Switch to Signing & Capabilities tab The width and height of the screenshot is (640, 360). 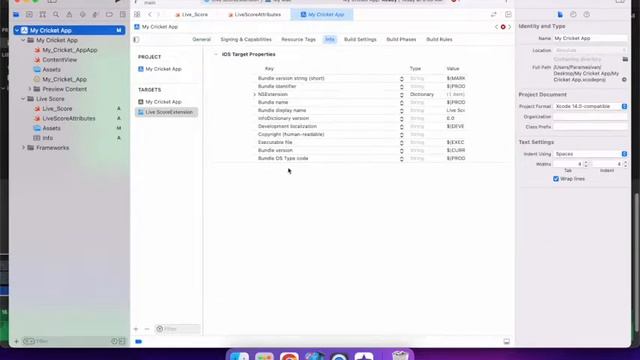[246, 40]
